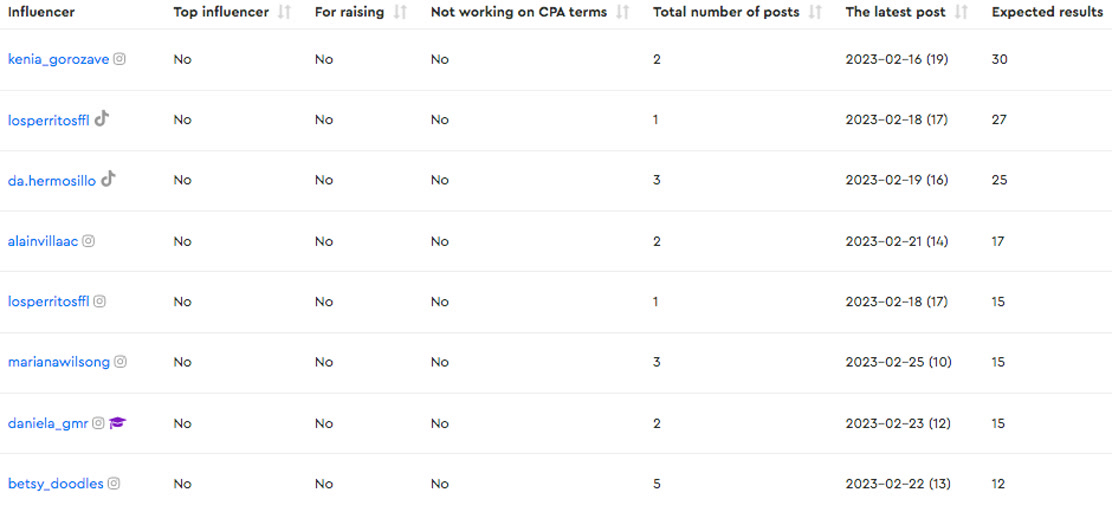Click Instagram icon beside betsy_doodles
Screen dimensions: 1112x512
click(x=114, y=484)
